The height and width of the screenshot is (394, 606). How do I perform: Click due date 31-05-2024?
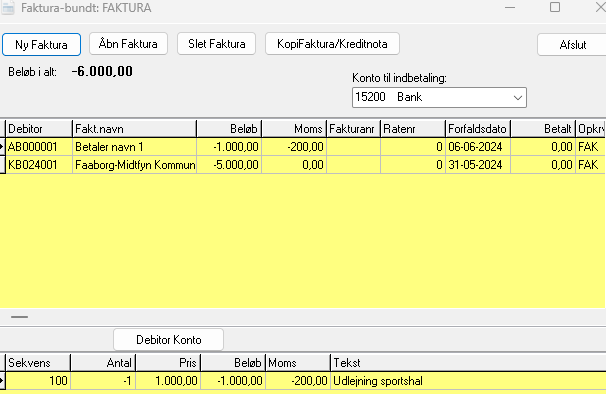(x=478, y=165)
